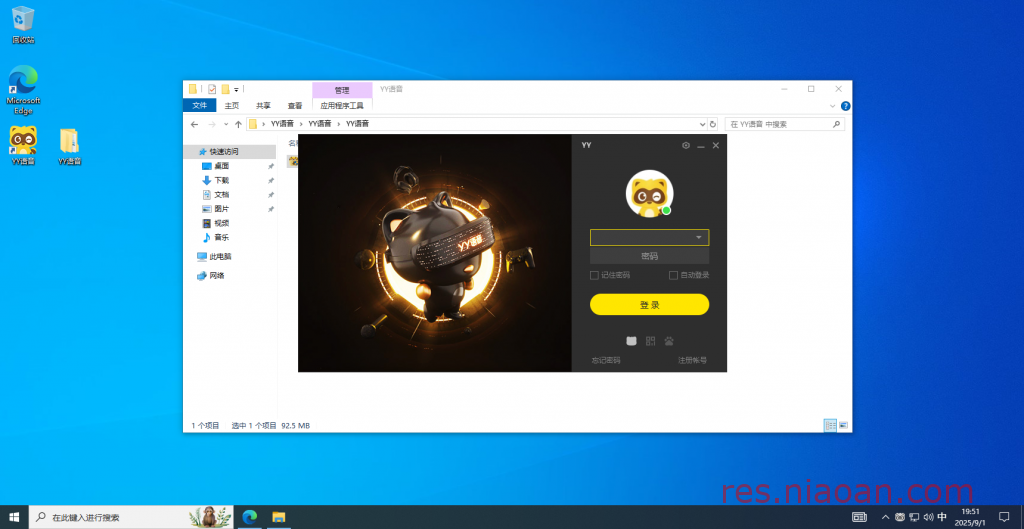Screen dimensions: 1024x529
Task: Enable the 自动登录 checkbox
Action: click(673, 276)
